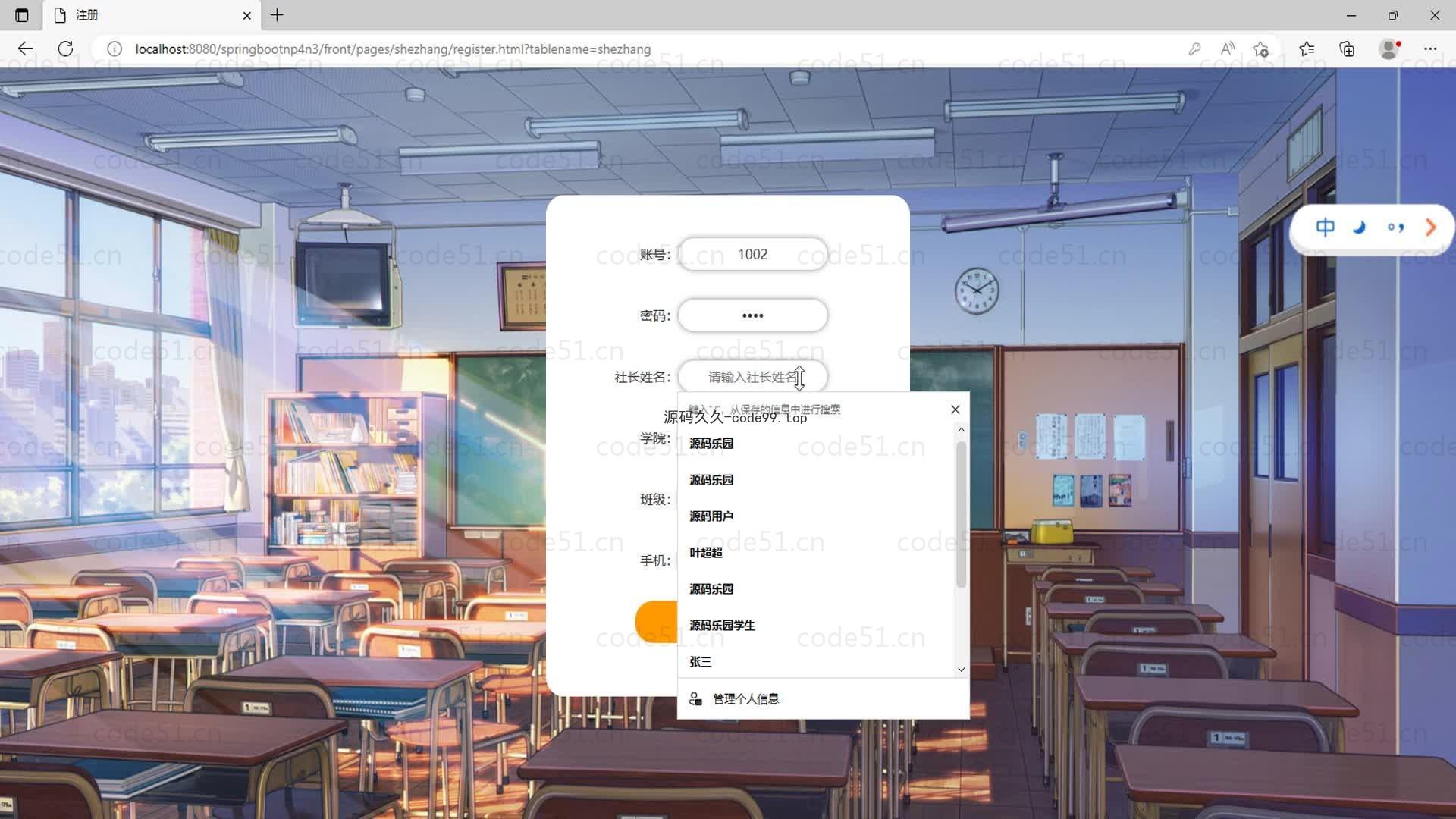
Task: Open the browser settings and more menu
Action: 1430,49
